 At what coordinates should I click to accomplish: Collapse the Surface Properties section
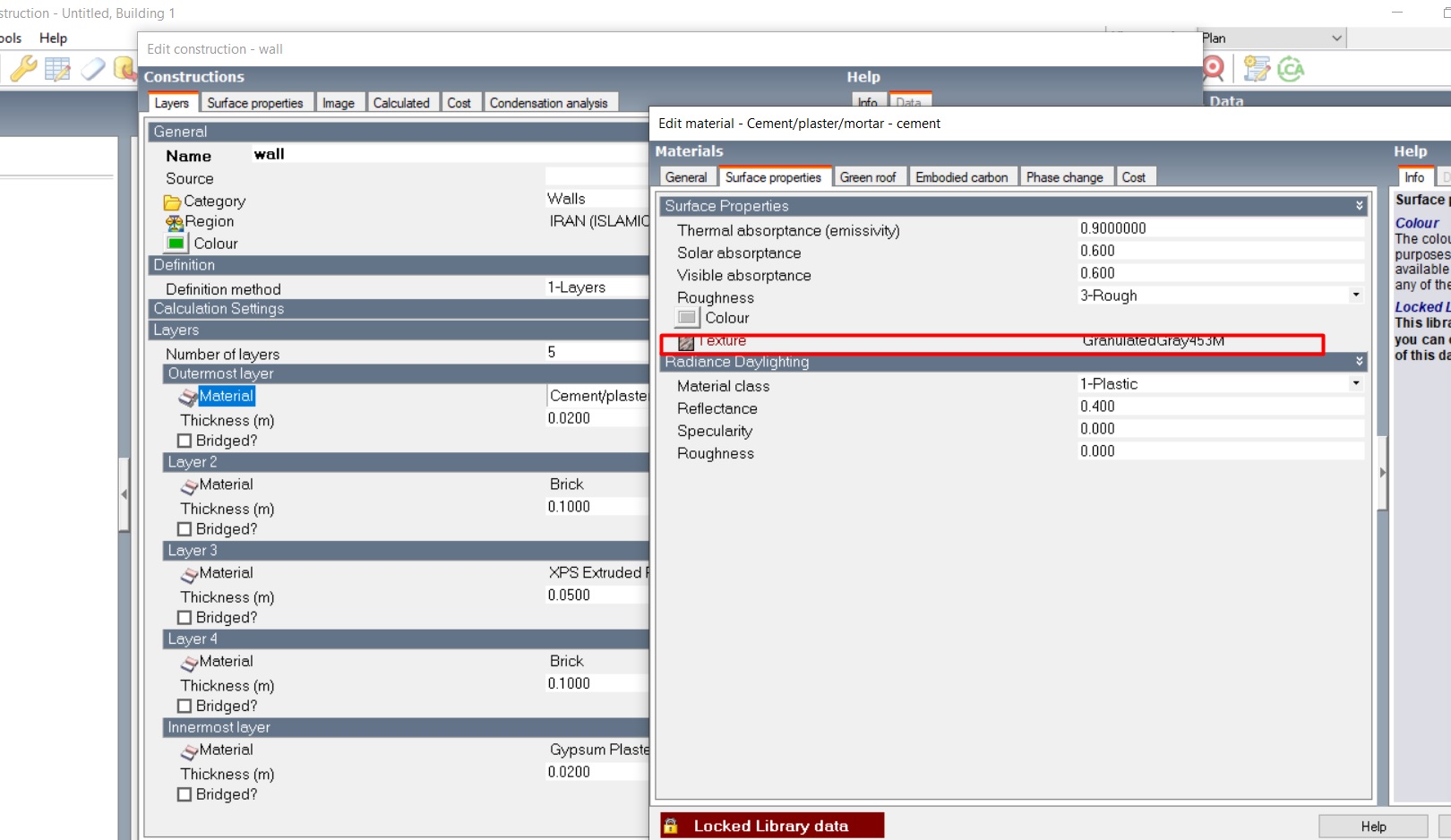coord(1360,206)
